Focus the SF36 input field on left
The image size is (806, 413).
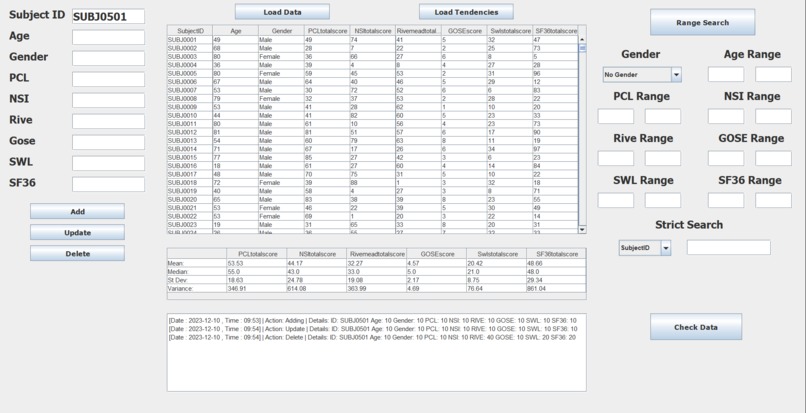(108, 184)
